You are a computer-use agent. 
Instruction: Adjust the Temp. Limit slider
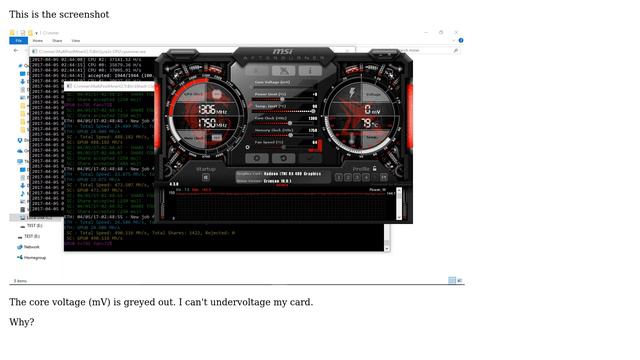282,111
